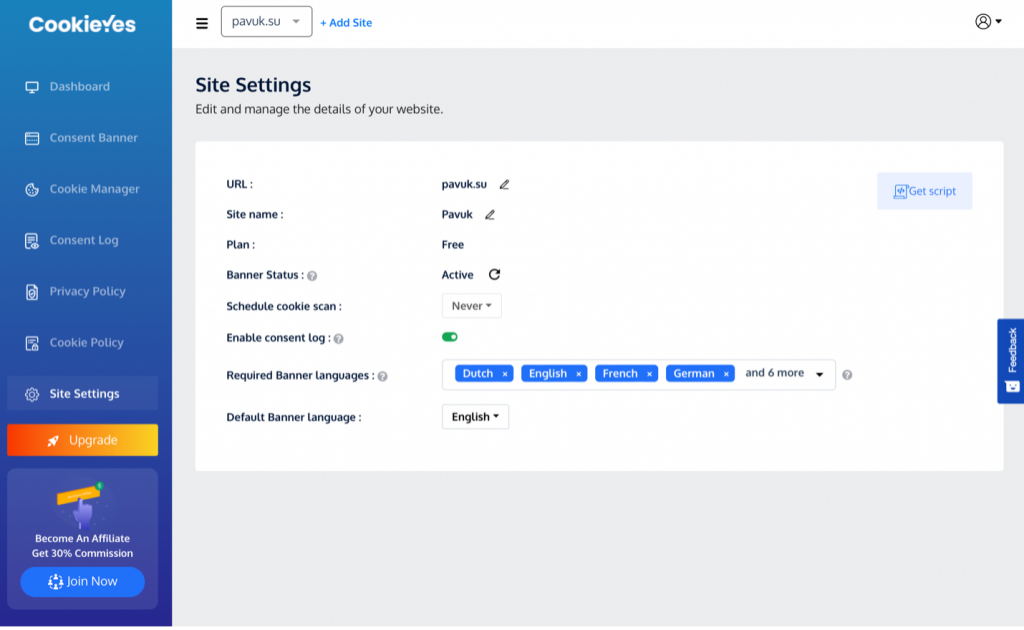
Task: Show Banner Status help tooltip icon
Action: (312, 276)
